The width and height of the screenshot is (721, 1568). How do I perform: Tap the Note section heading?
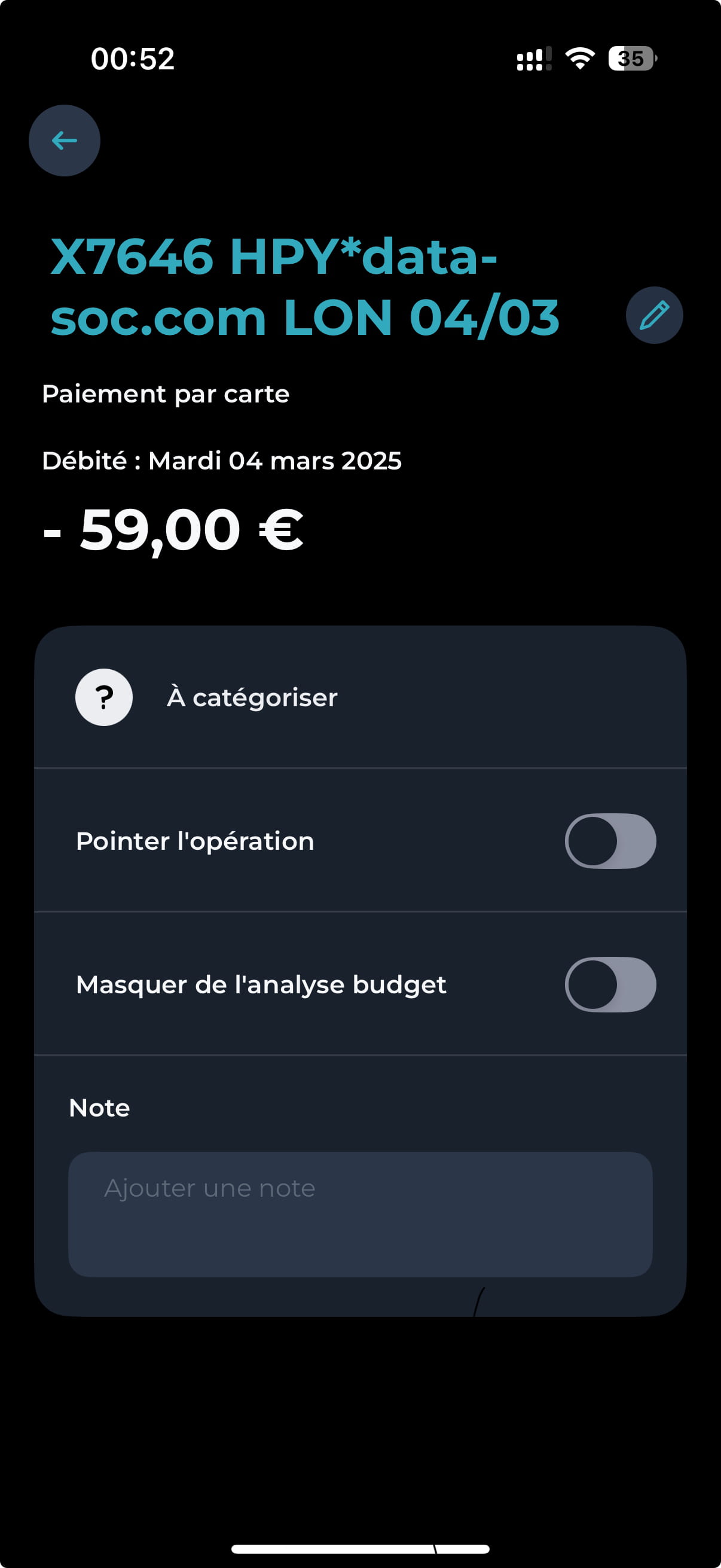(99, 1108)
